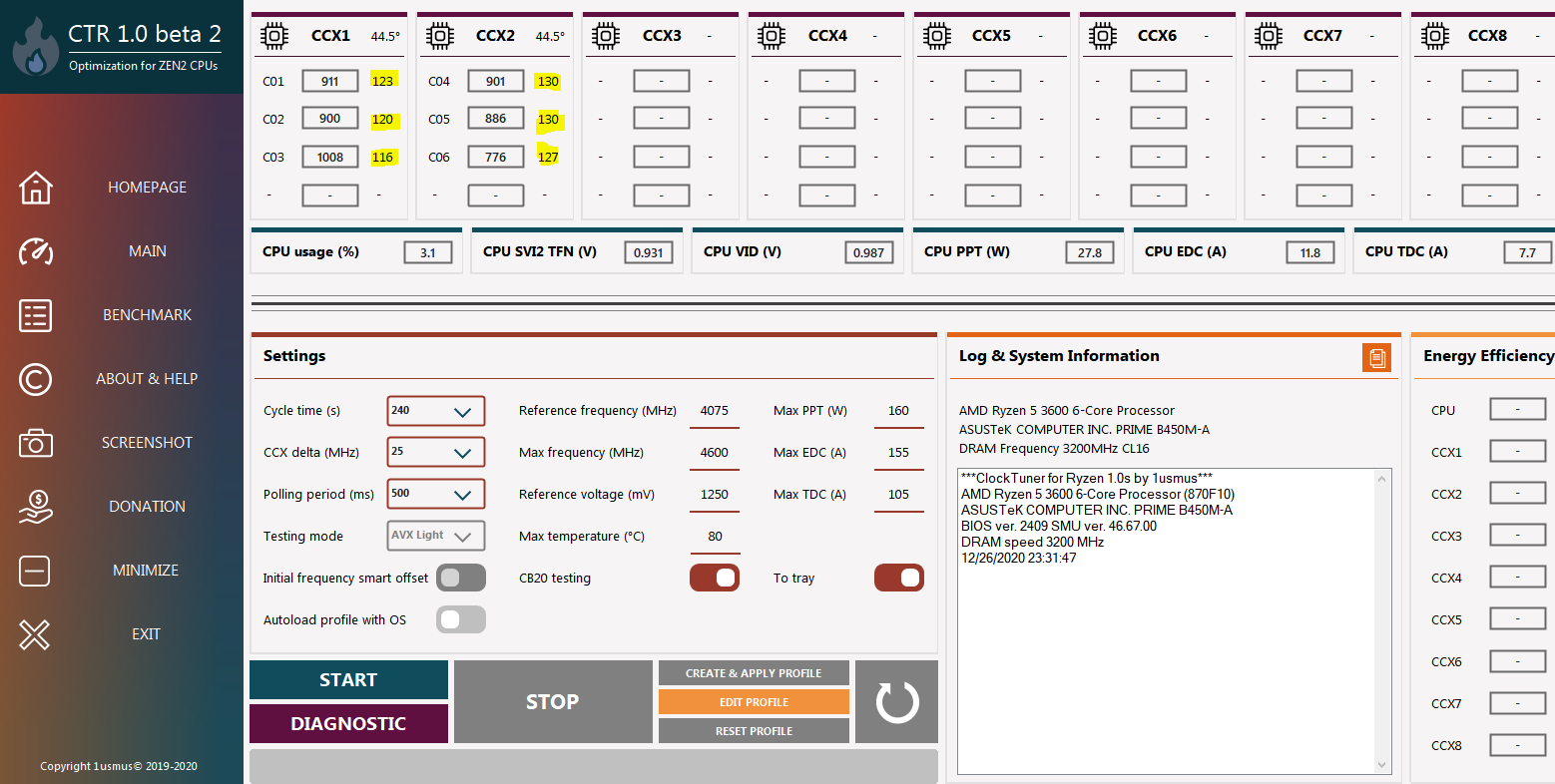1555x784 pixels.
Task: Click the Max PPT field
Action: [x=898, y=411]
